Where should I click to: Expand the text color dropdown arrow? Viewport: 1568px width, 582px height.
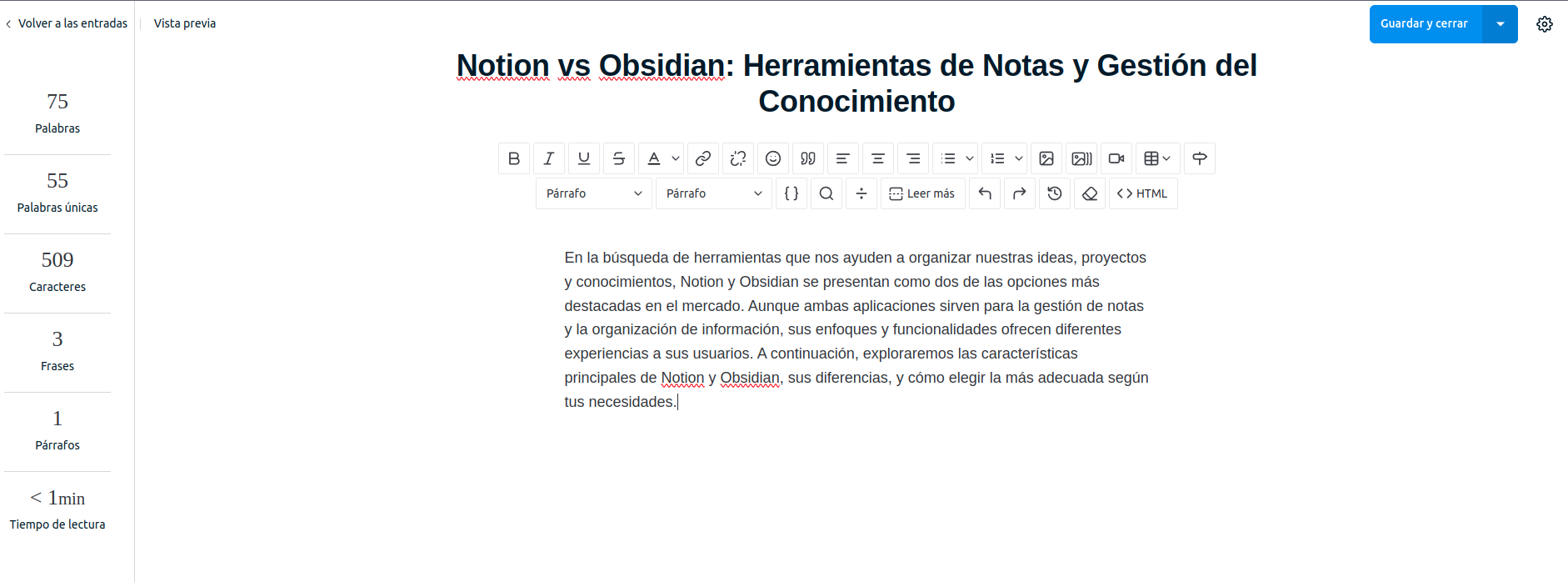coord(676,158)
